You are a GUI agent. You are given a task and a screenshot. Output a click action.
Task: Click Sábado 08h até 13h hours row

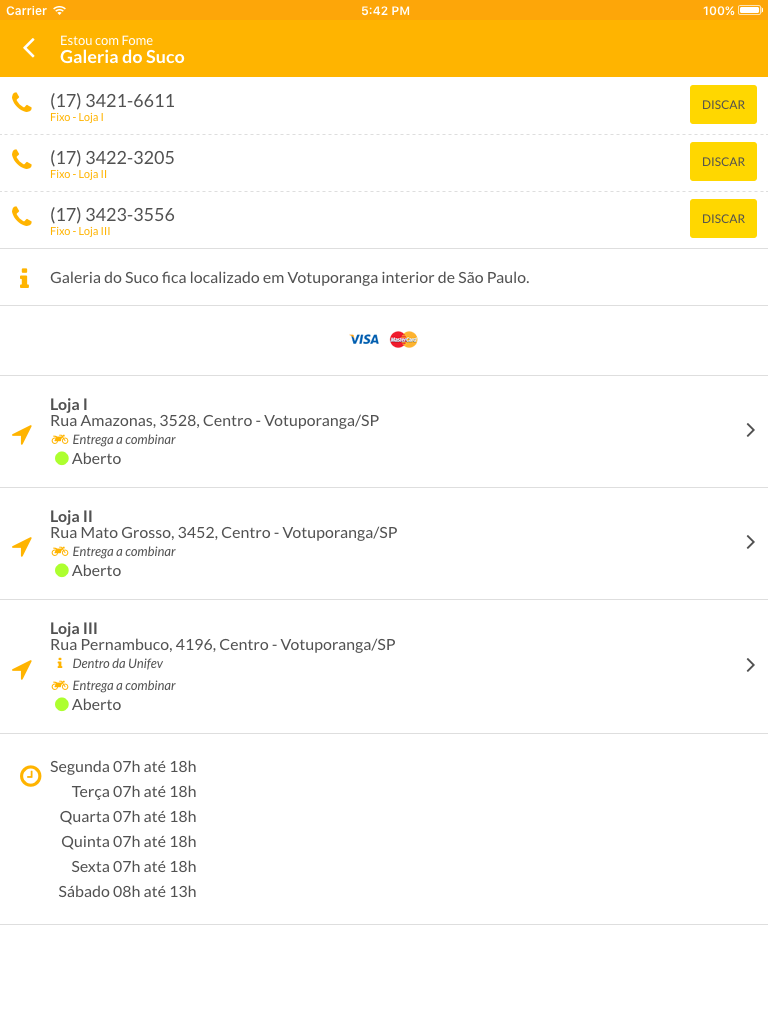127,892
